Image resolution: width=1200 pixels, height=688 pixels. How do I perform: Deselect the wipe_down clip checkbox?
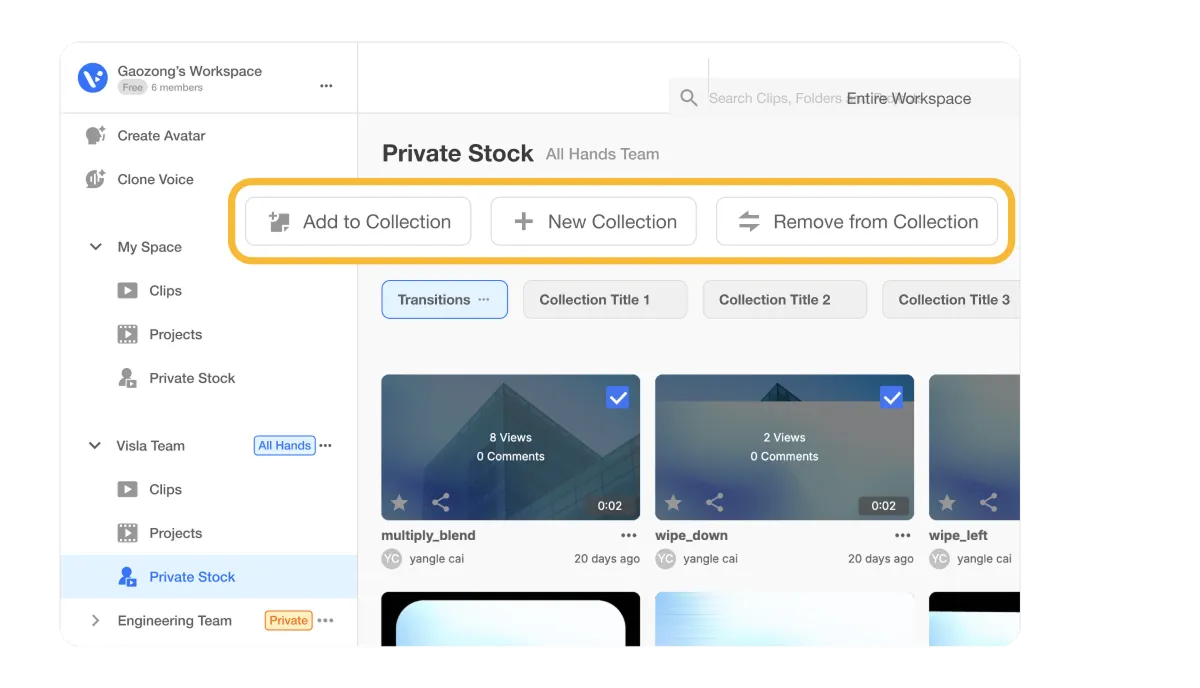(x=891, y=397)
